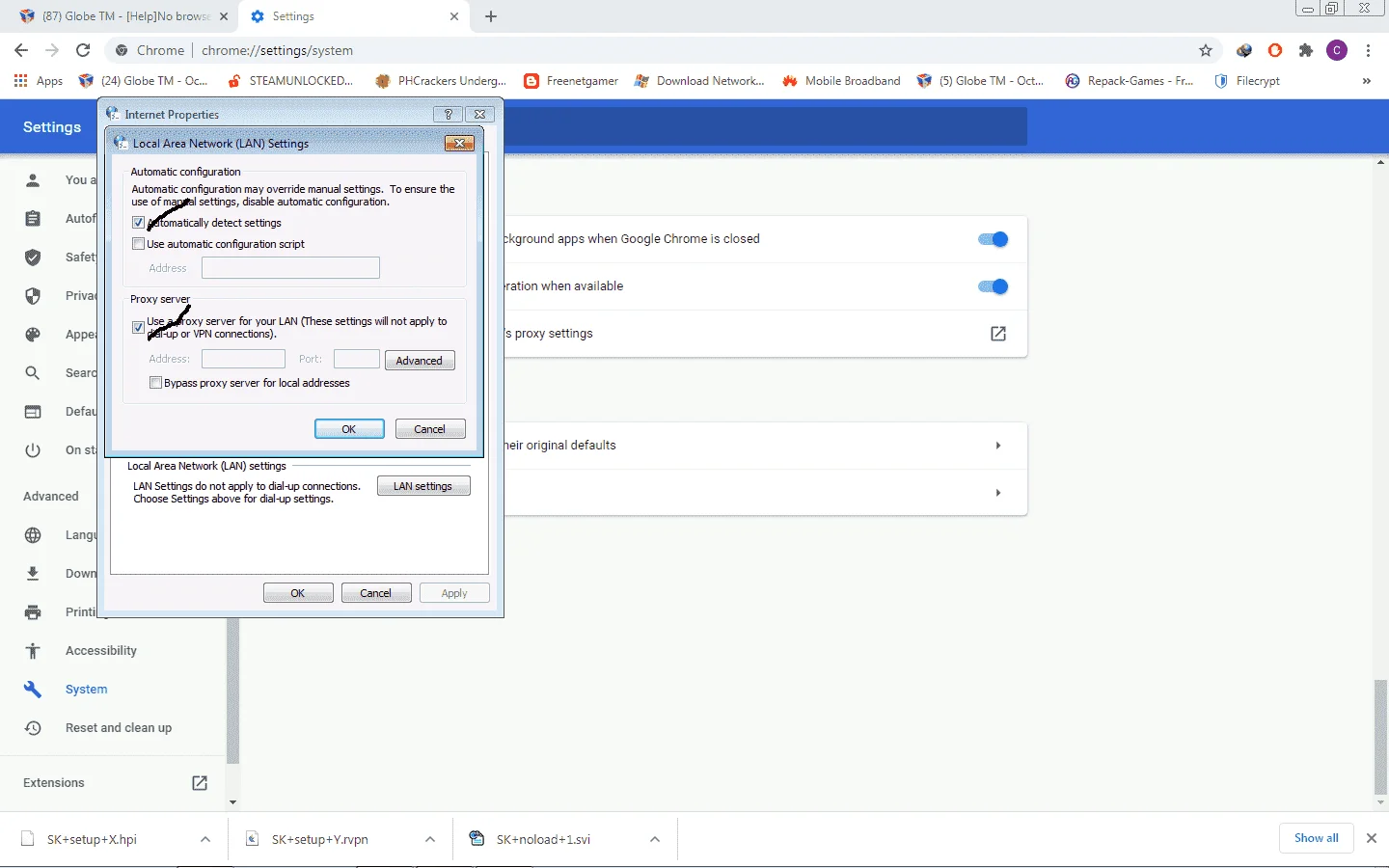The height and width of the screenshot is (868, 1389).
Task: Open Chrome's three-dot menu
Action: (1368, 50)
